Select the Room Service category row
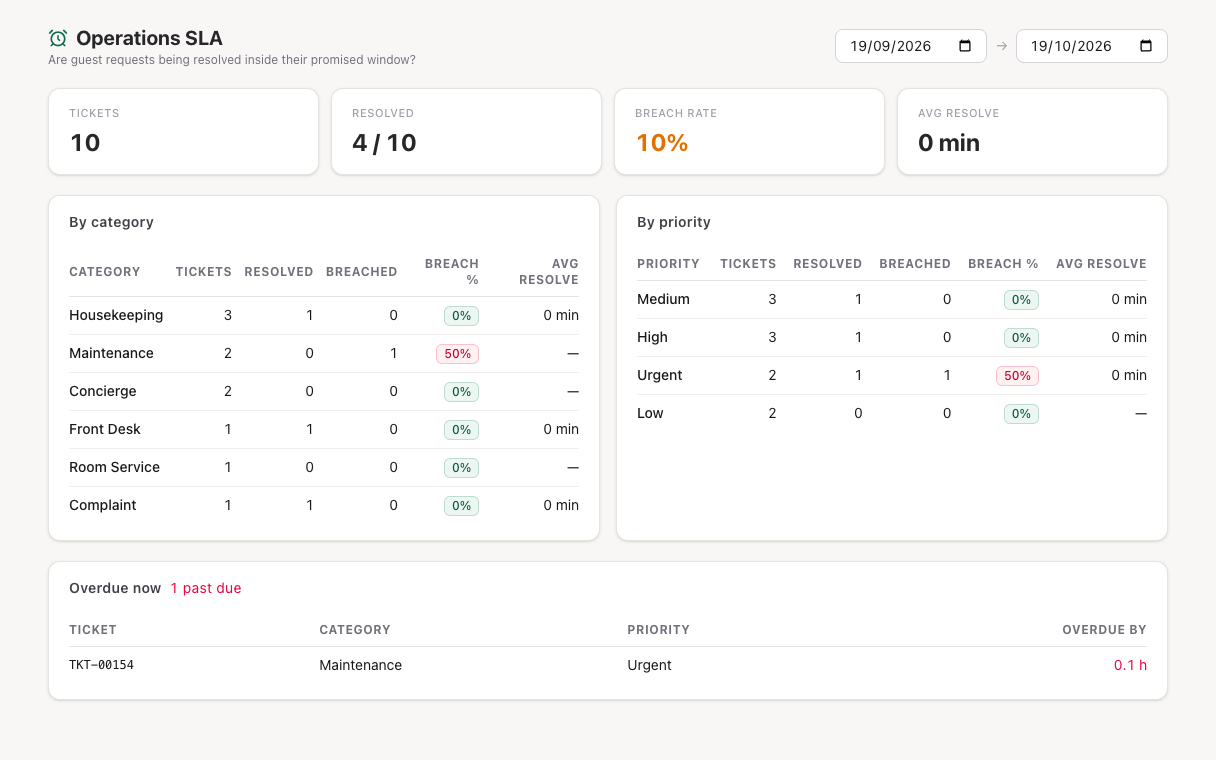Screen dimensions: 1216x760 (x=324, y=467)
